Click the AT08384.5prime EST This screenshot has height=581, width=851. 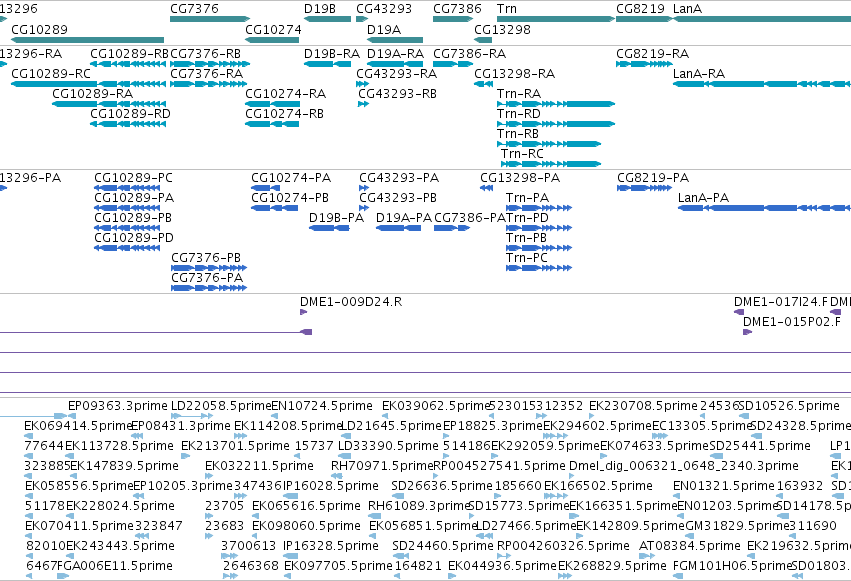point(647,556)
